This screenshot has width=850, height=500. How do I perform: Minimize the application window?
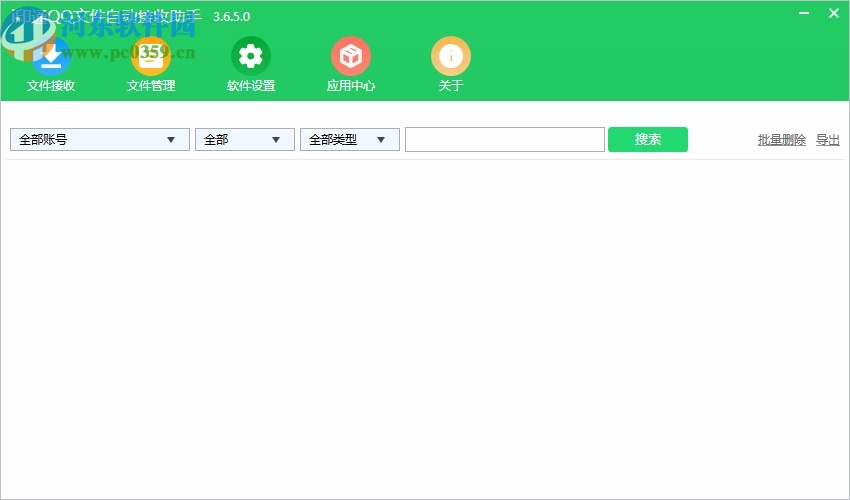pyautogui.click(x=804, y=13)
